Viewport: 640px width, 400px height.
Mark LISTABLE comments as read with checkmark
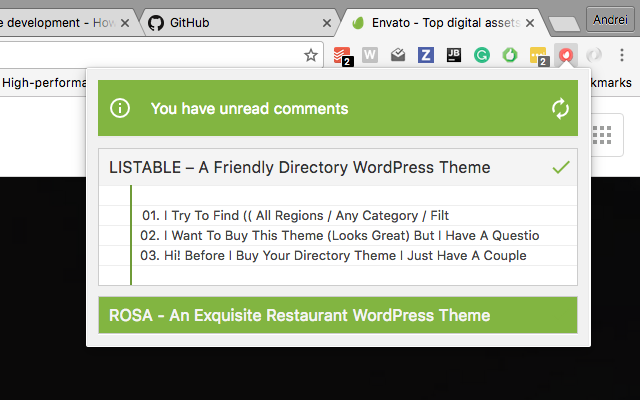561,167
